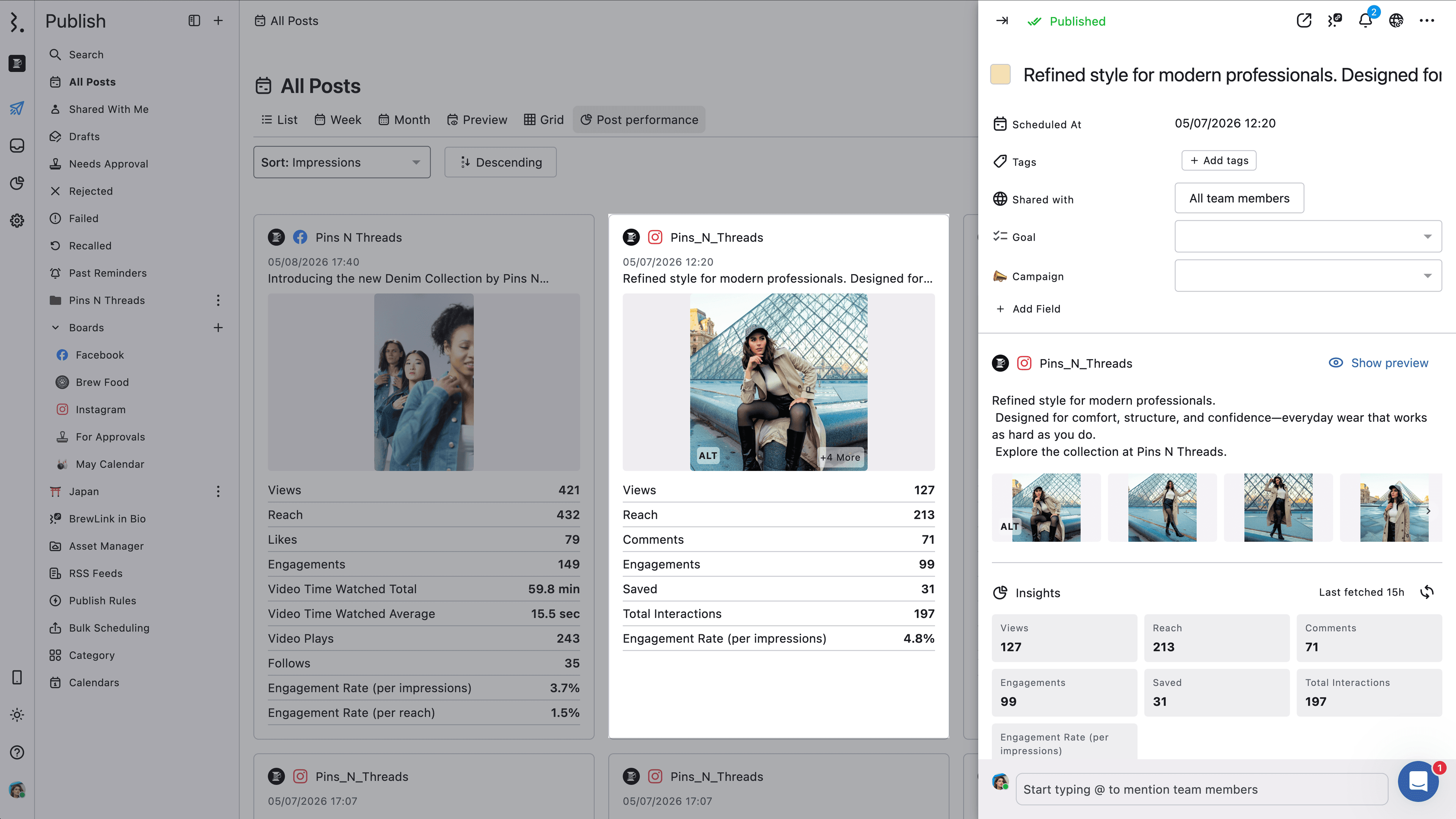Viewport: 1456px width, 819px height.
Task: Click the mention team members comment field
Action: [x=1202, y=789]
